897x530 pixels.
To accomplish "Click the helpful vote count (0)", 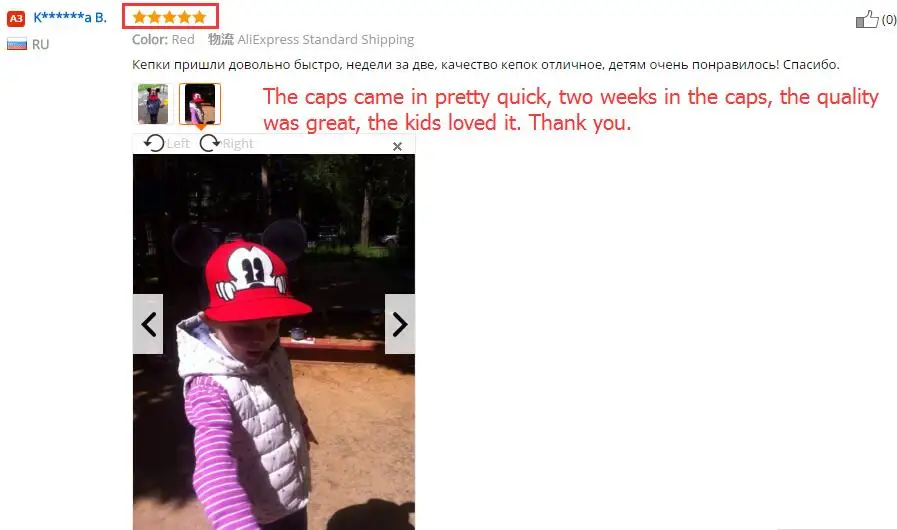I will point(888,19).
